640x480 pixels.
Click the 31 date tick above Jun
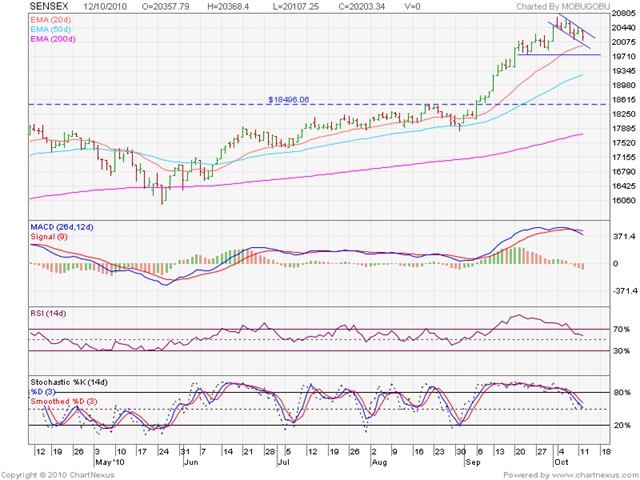185,452
